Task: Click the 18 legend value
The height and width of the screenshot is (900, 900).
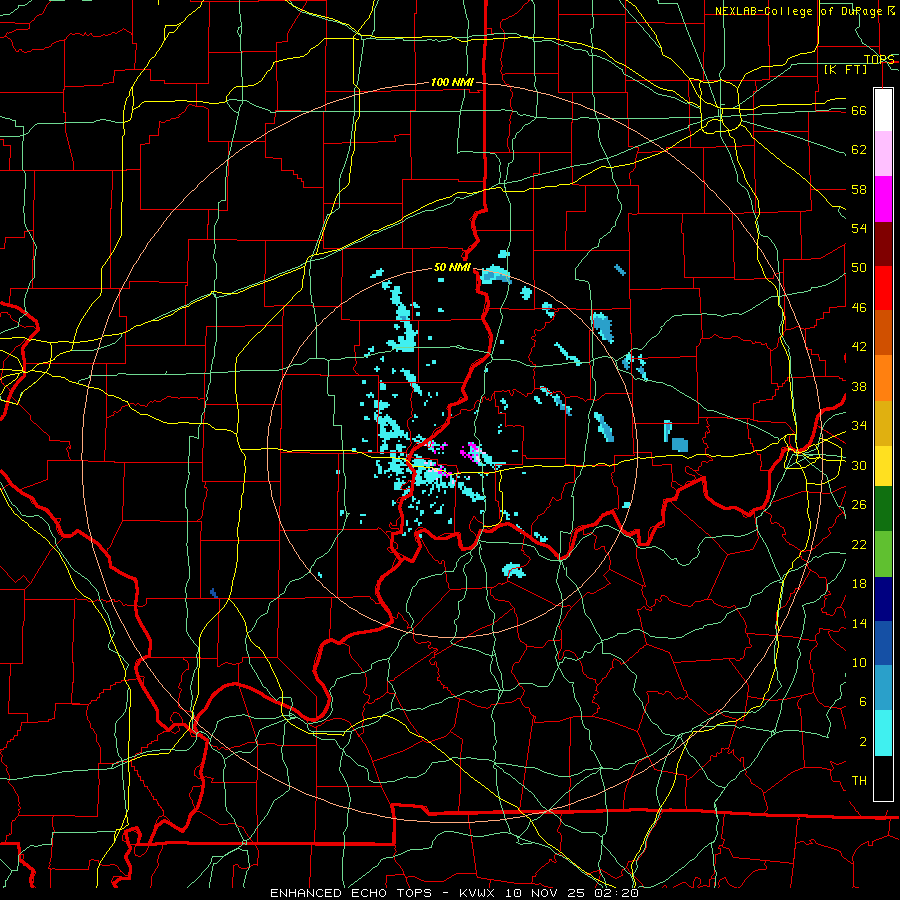Action: pos(859,584)
